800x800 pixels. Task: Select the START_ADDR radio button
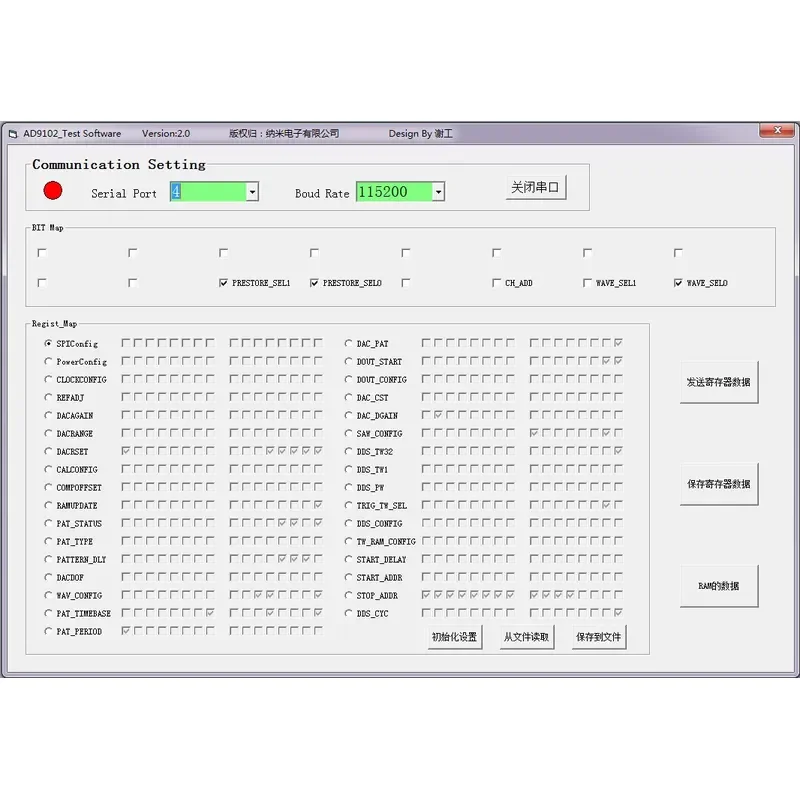coord(348,577)
